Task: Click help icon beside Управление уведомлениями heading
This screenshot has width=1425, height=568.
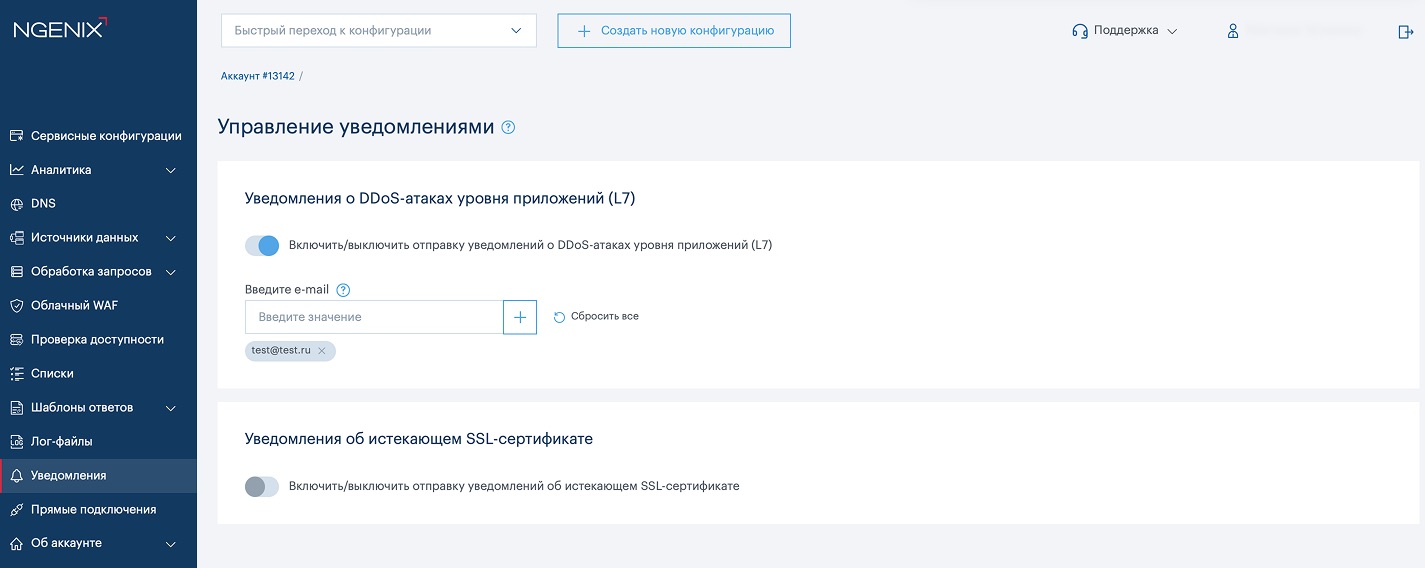Action: [x=508, y=127]
